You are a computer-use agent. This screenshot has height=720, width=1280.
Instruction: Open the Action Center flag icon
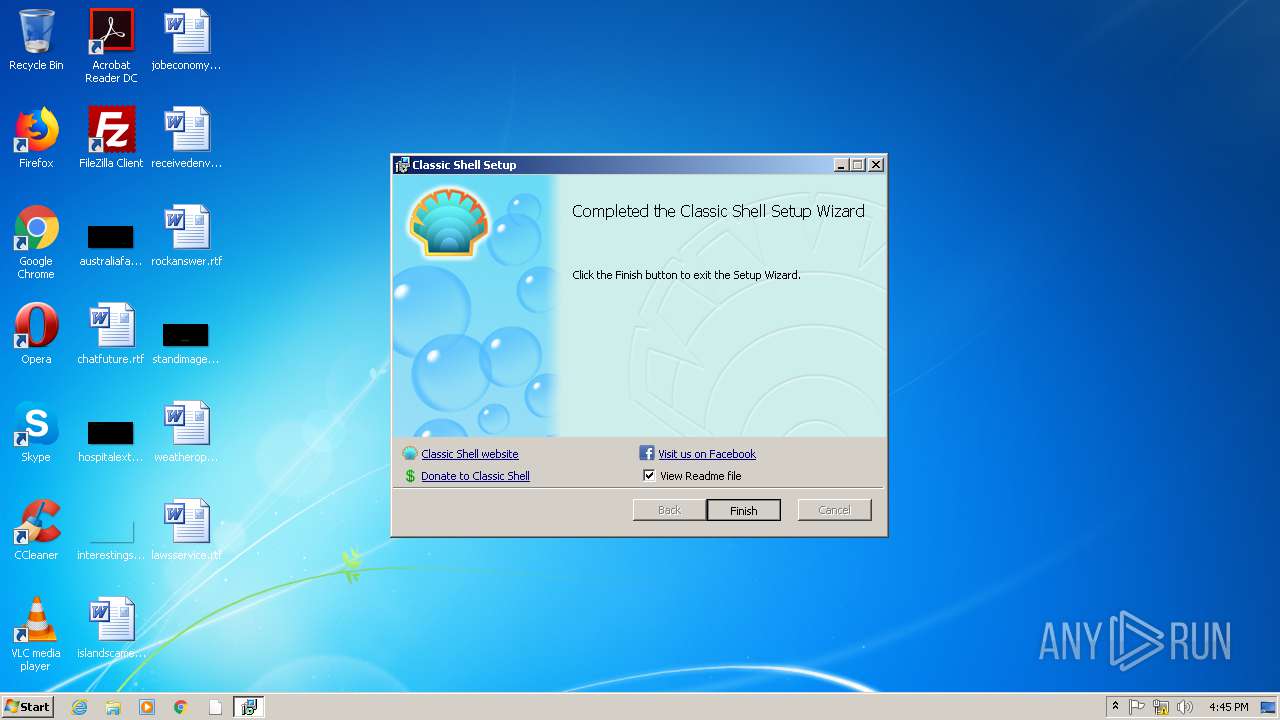[x=1137, y=707]
